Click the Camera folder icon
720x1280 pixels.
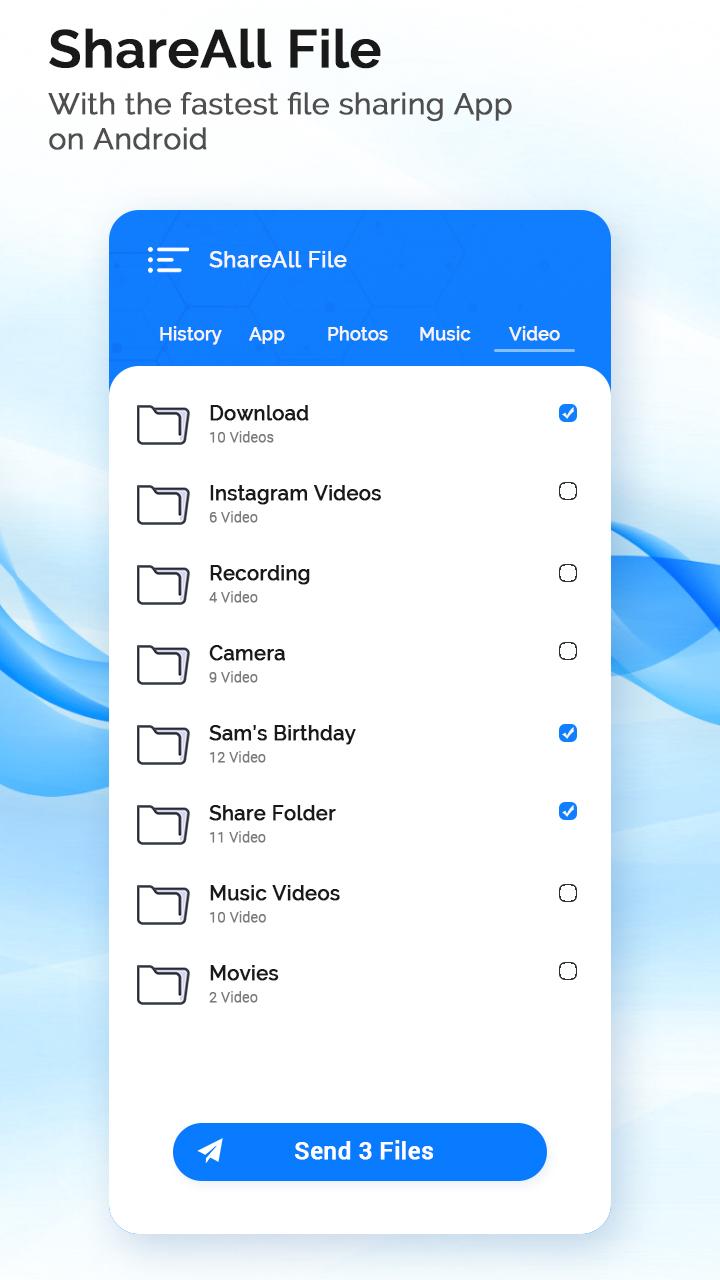click(x=163, y=665)
